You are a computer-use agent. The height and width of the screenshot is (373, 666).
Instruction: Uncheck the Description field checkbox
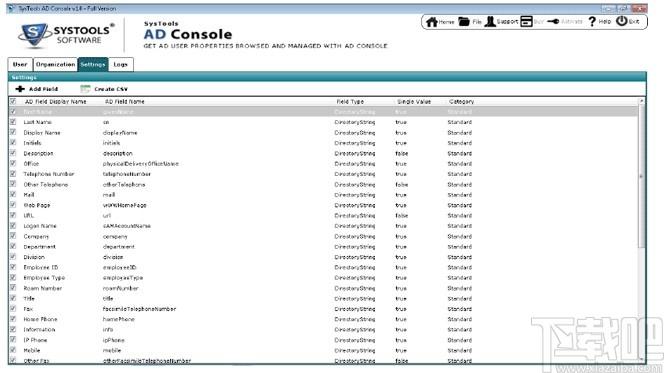[x=13, y=153]
